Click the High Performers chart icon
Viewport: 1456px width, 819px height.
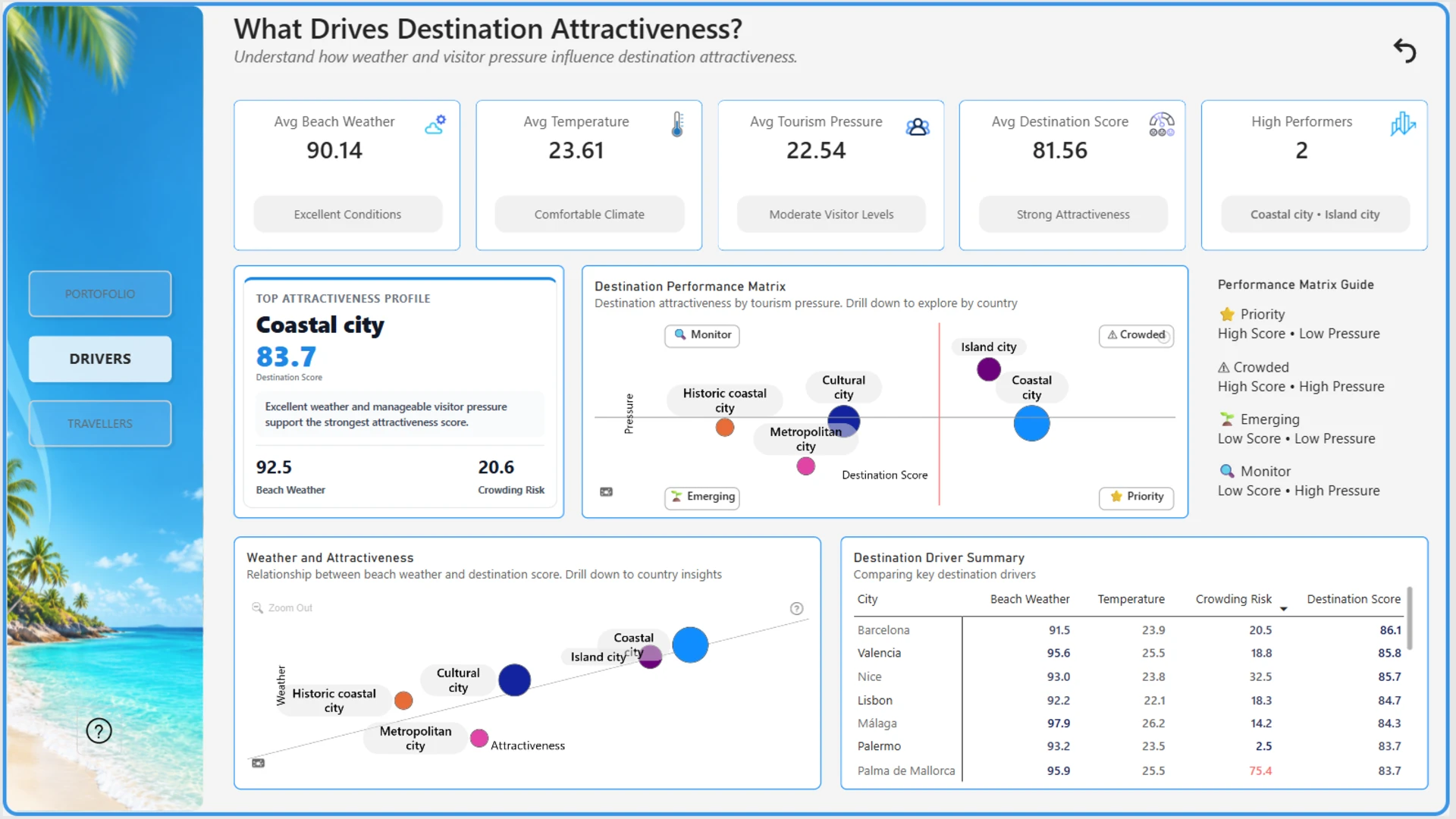pos(1403,124)
